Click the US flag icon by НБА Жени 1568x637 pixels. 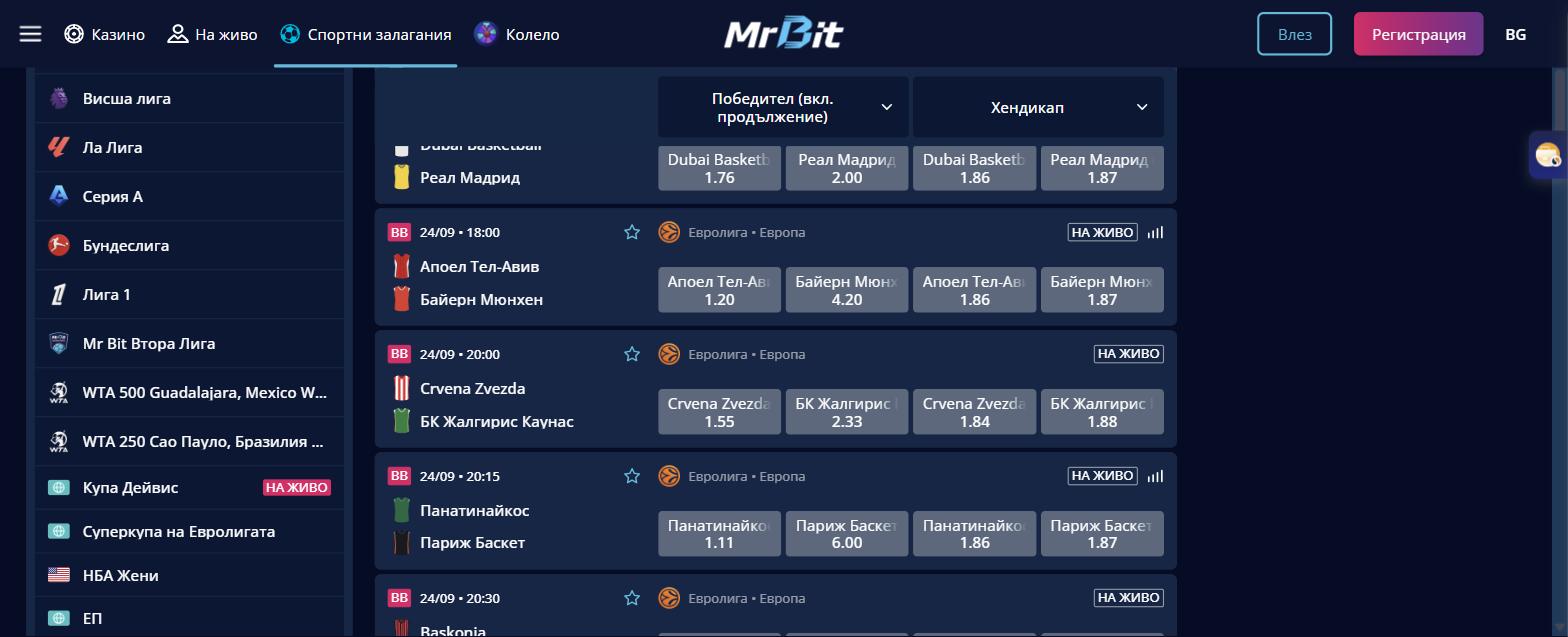click(59, 575)
